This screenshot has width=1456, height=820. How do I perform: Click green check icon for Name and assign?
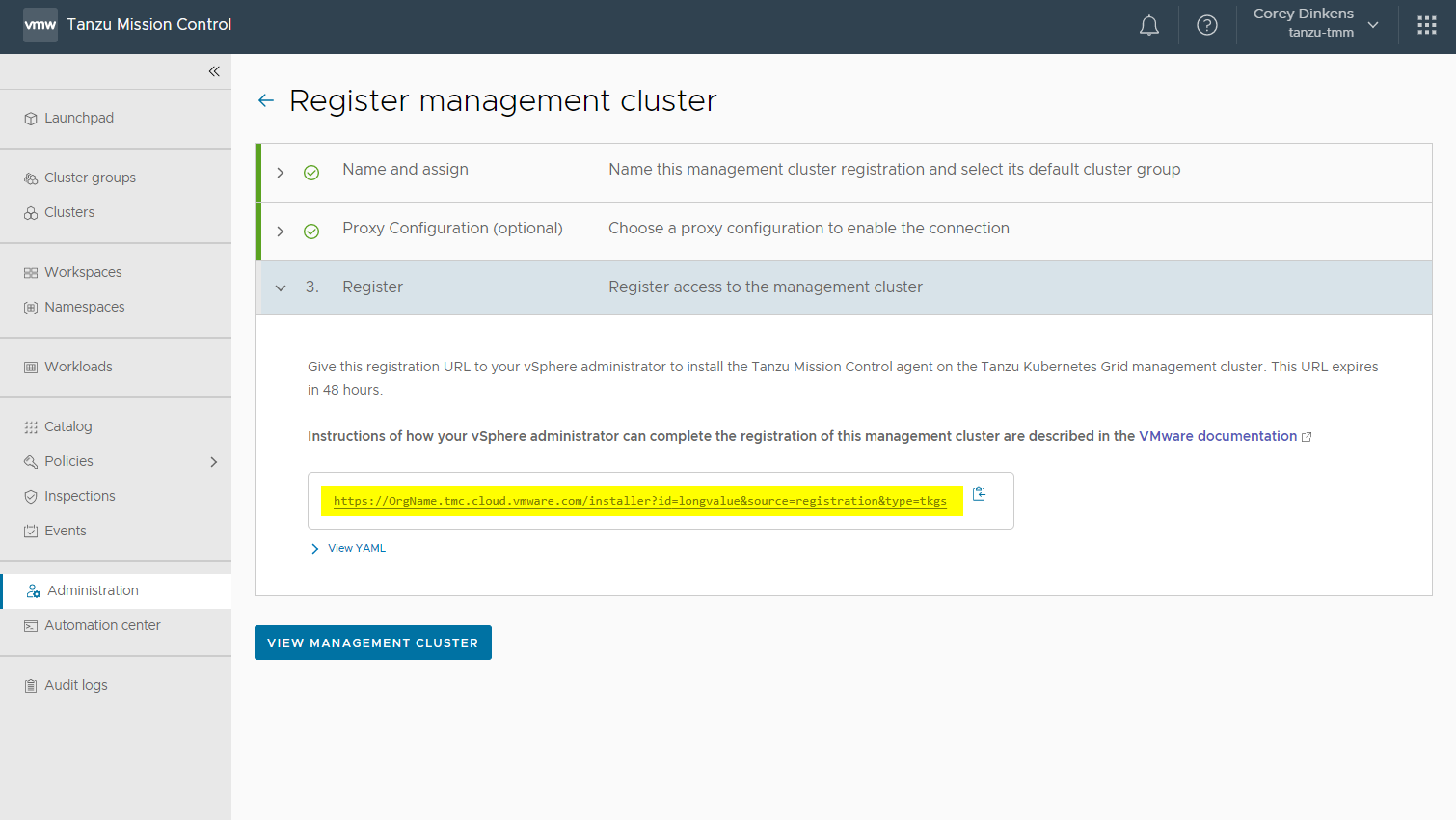click(311, 173)
